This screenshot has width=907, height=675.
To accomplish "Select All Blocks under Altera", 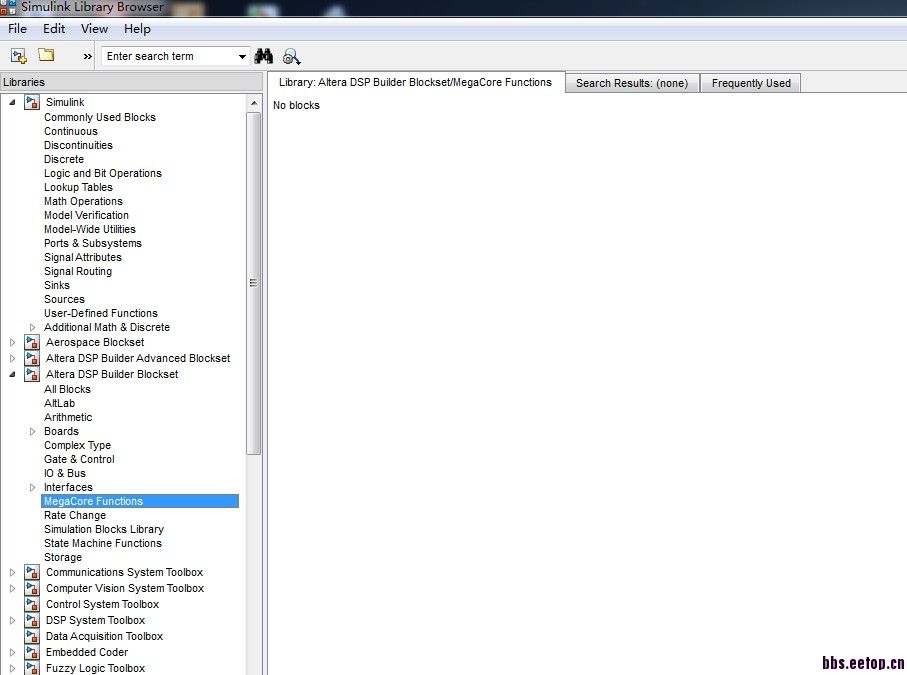I will 67,389.
